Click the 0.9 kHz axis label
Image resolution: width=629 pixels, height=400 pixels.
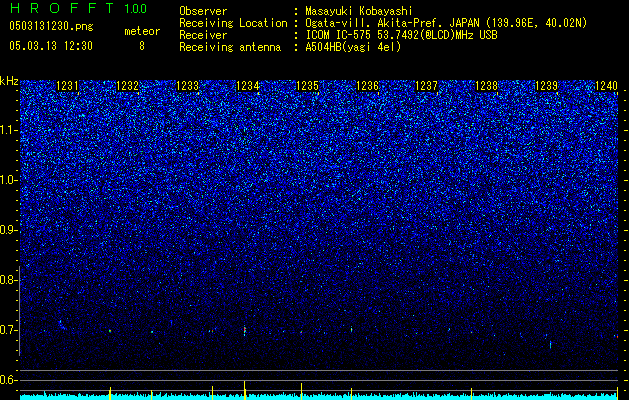(7, 230)
